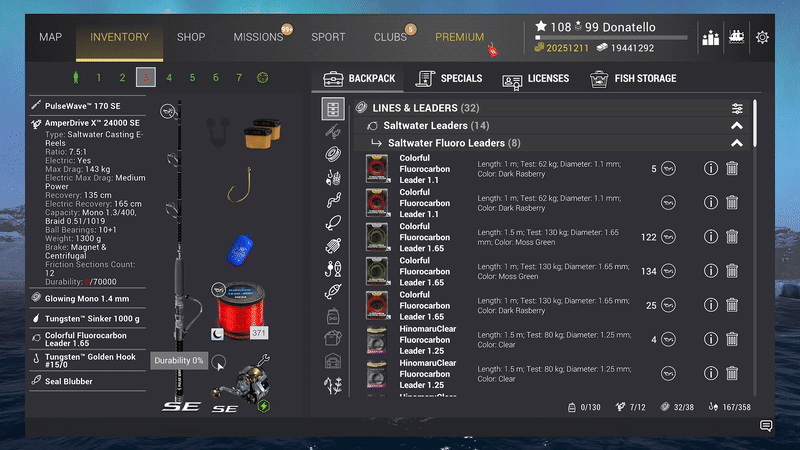Image resolution: width=800 pixels, height=450 pixels.
Task: Open the Shop tab
Action: point(191,38)
